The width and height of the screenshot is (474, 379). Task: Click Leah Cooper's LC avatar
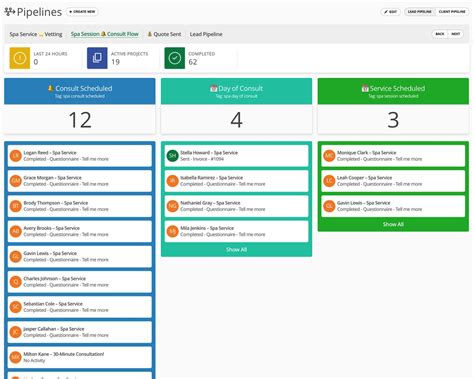click(329, 181)
